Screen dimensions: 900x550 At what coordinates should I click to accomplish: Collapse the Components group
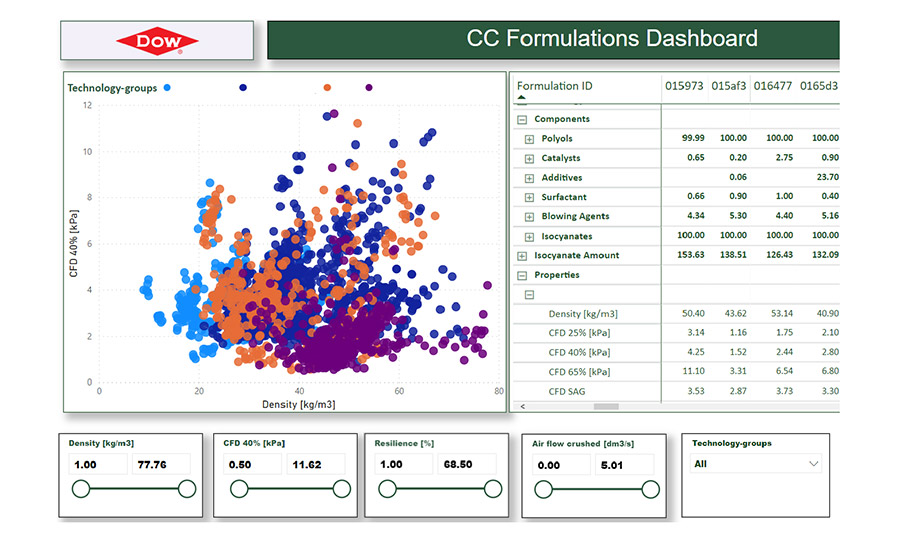tap(522, 119)
